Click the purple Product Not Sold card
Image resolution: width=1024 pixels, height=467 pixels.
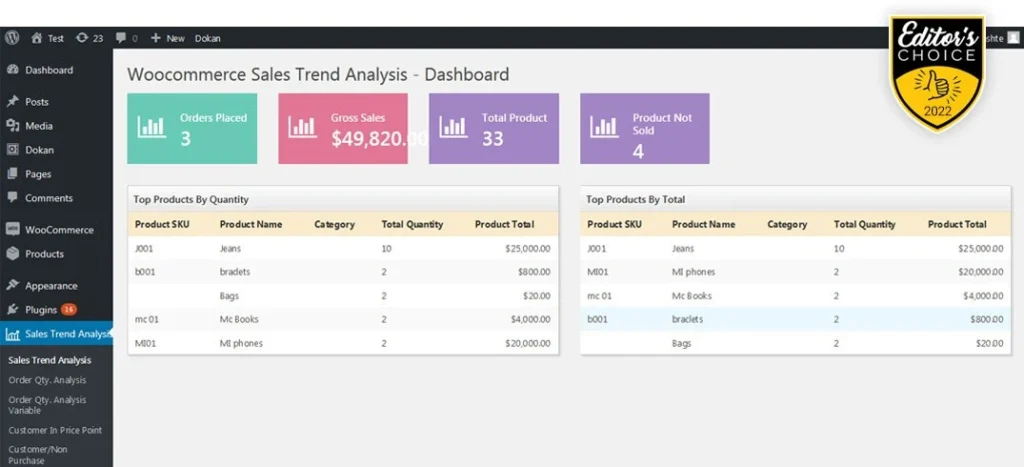(645, 128)
